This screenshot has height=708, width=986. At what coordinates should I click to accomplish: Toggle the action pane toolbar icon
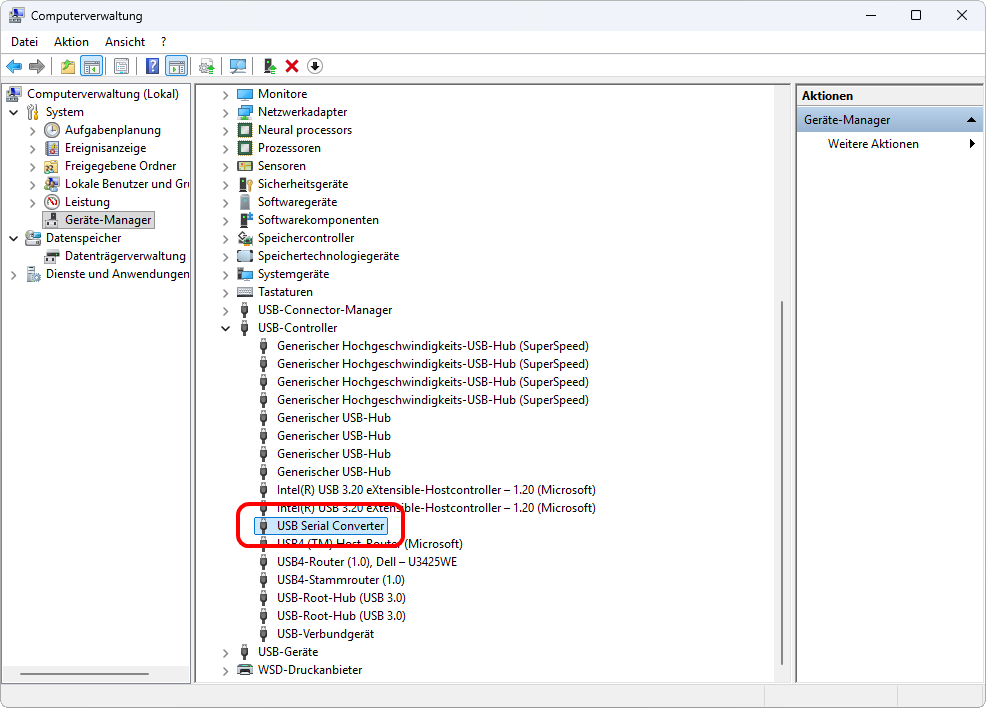pyautogui.click(x=177, y=66)
